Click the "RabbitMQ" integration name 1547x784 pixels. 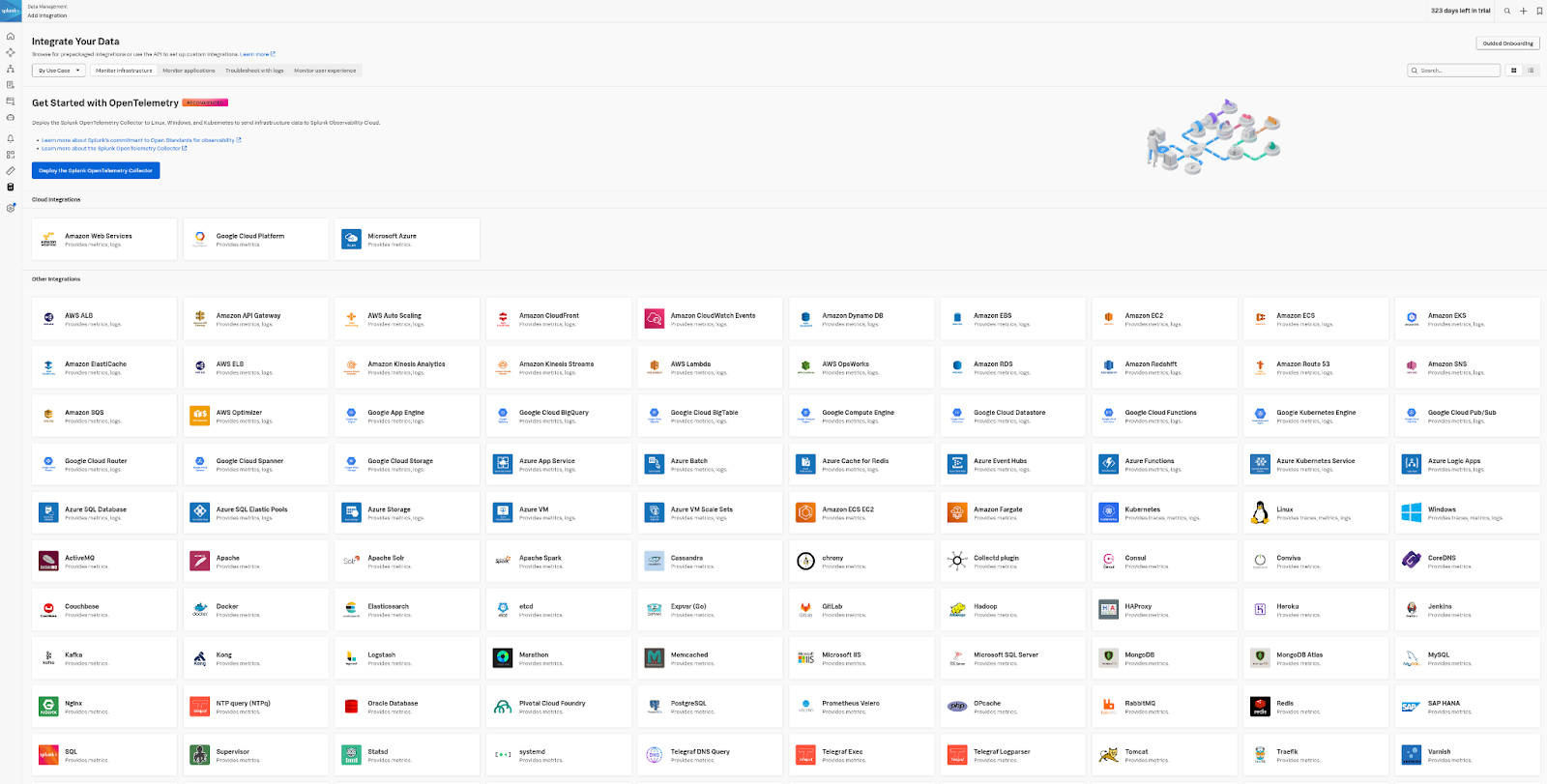coord(1140,704)
